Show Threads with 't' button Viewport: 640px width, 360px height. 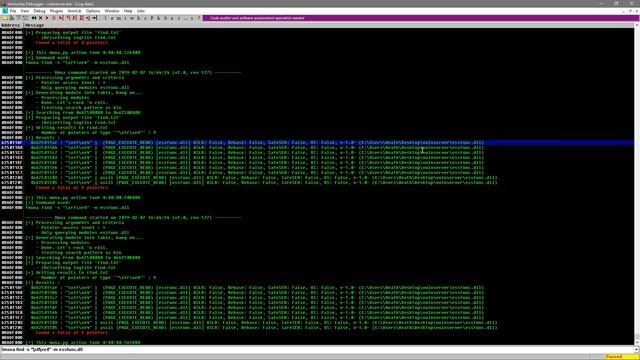click(125, 18)
